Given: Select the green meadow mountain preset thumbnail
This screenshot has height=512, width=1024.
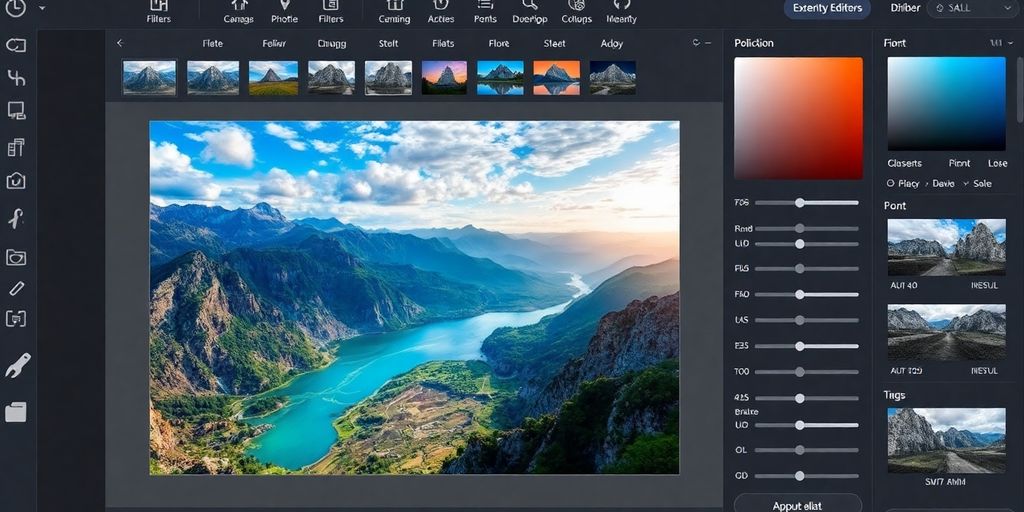Looking at the screenshot, I should tap(273, 78).
